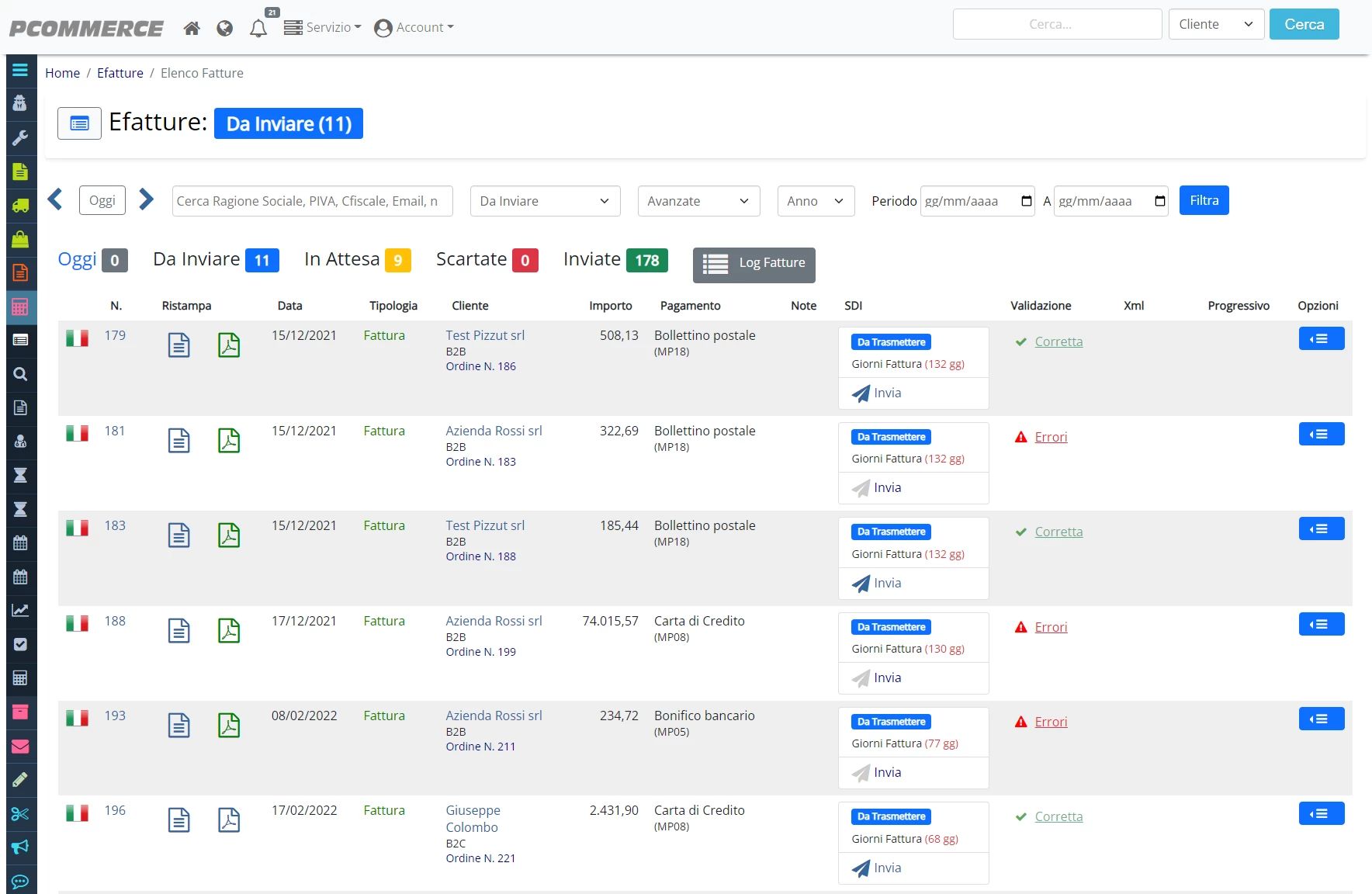Focus the Ragione Sociale search field
1372x894 pixels.
[x=312, y=201]
